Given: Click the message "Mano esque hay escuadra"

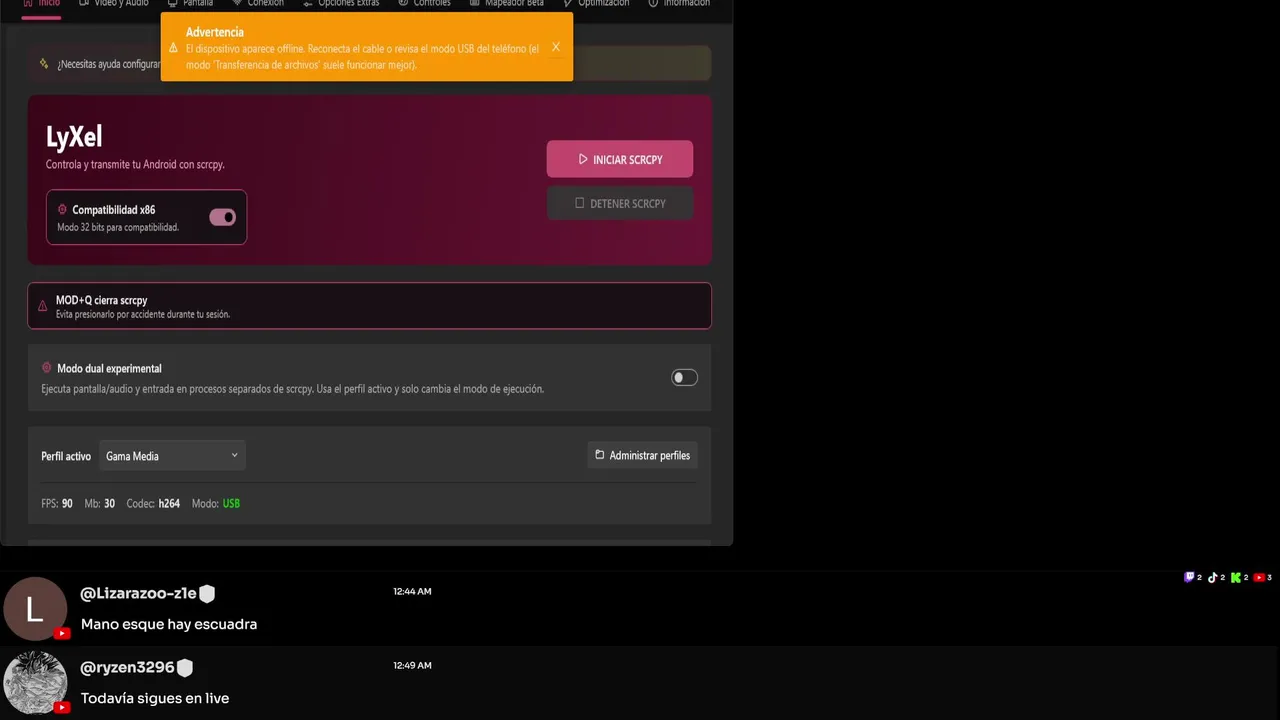Looking at the screenshot, I should click(169, 624).
